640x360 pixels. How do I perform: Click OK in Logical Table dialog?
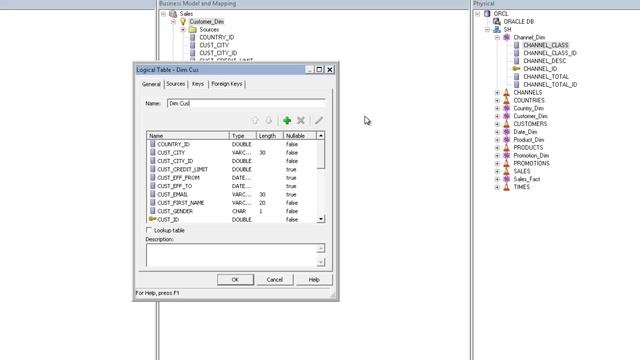(x=235, y=280)
